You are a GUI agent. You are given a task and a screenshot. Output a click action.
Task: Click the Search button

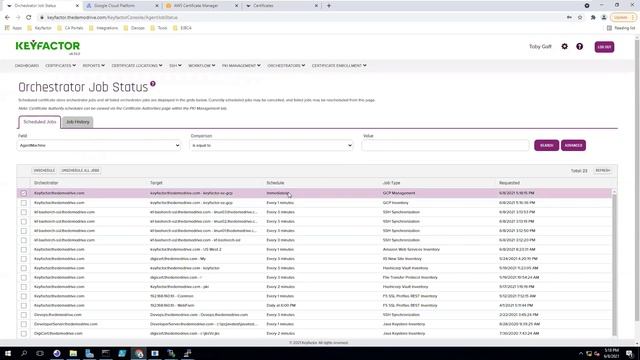click(x=547, y=145)
